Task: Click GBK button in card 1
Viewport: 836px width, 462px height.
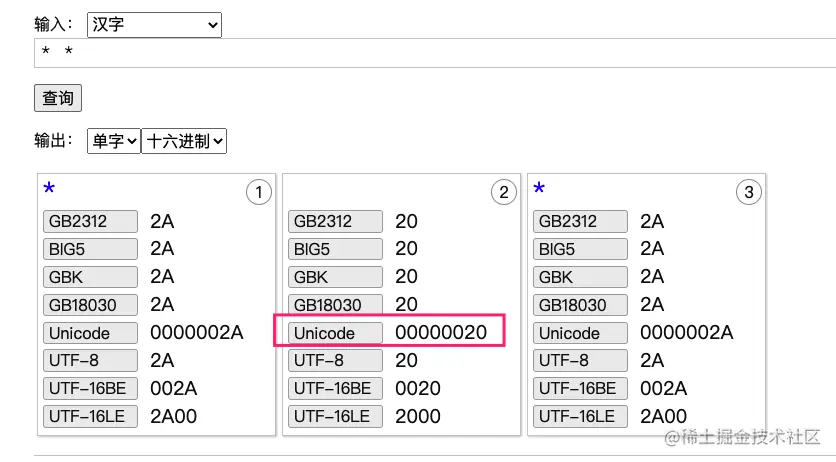Action: point(90,277)
